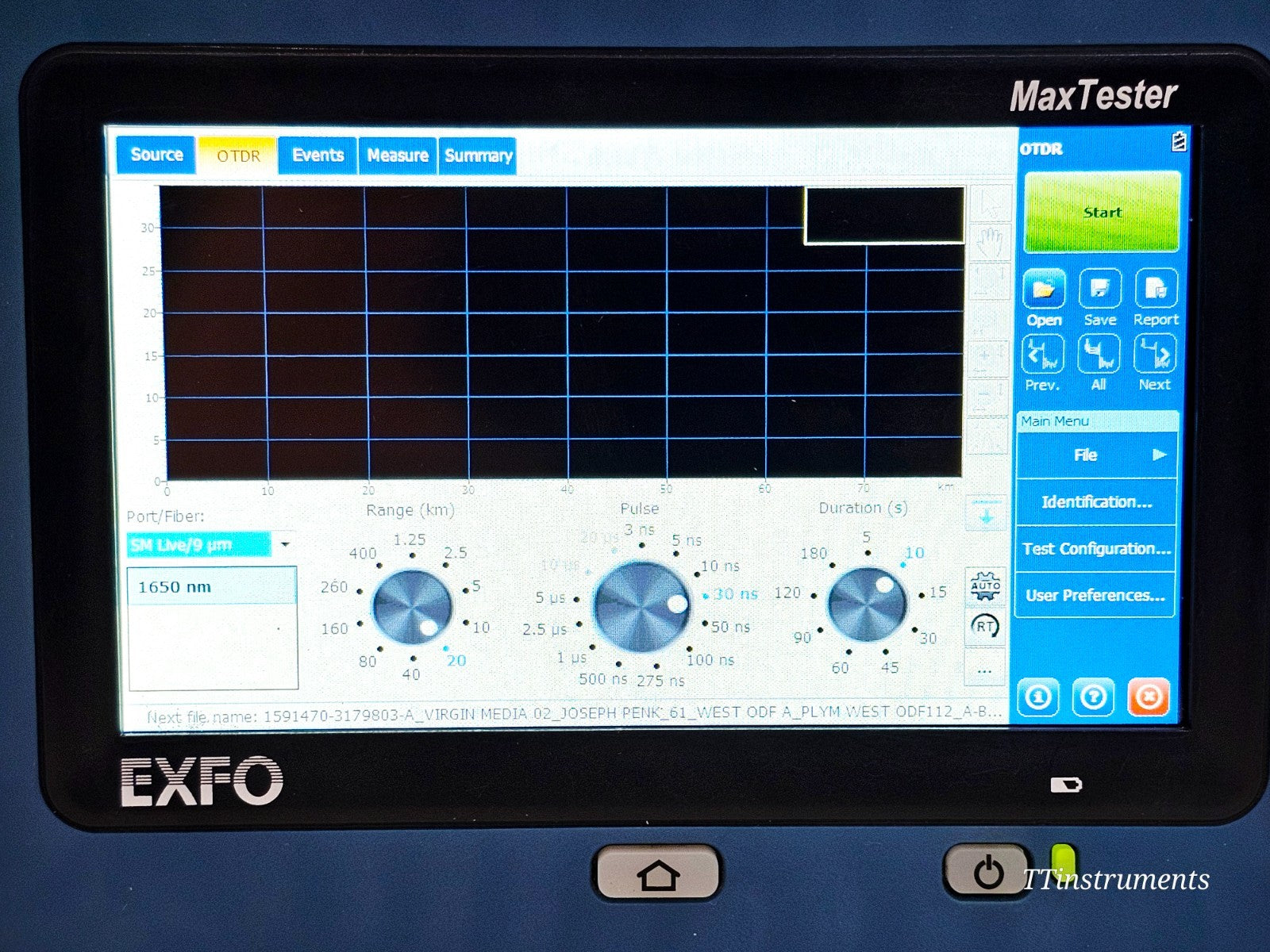Set Pulse dial to 1 µs
Image resolution: width=1270 pixels, height=952 pixels.
click(x=571, y=658)
